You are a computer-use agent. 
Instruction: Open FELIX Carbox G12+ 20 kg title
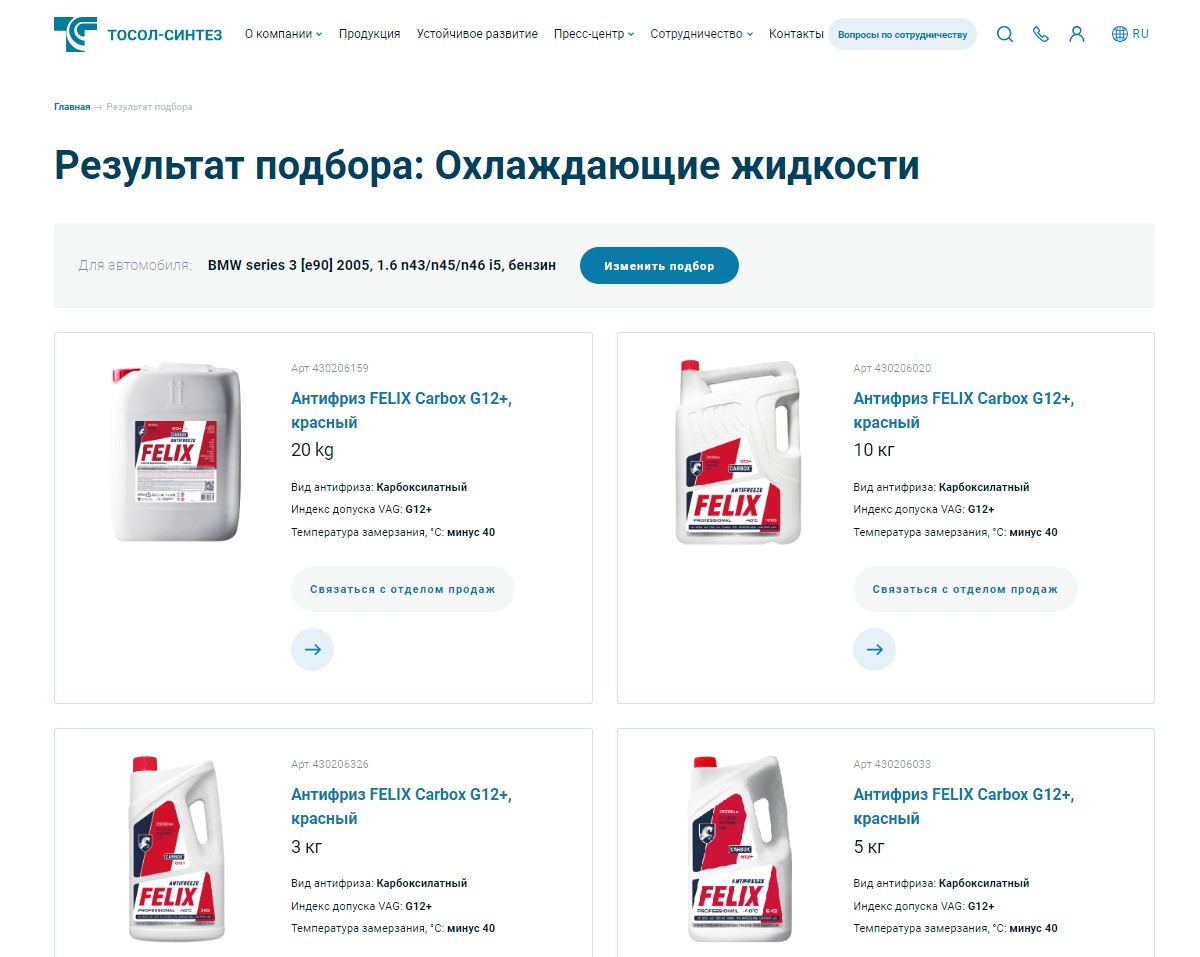(401, 410)
